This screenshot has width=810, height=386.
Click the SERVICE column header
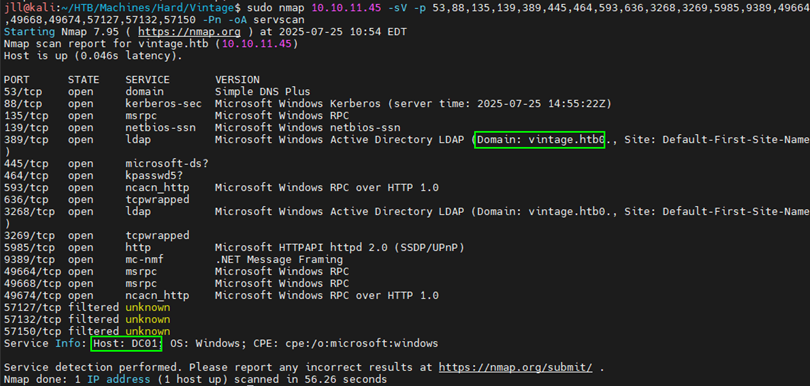click(x=148, y=80)
